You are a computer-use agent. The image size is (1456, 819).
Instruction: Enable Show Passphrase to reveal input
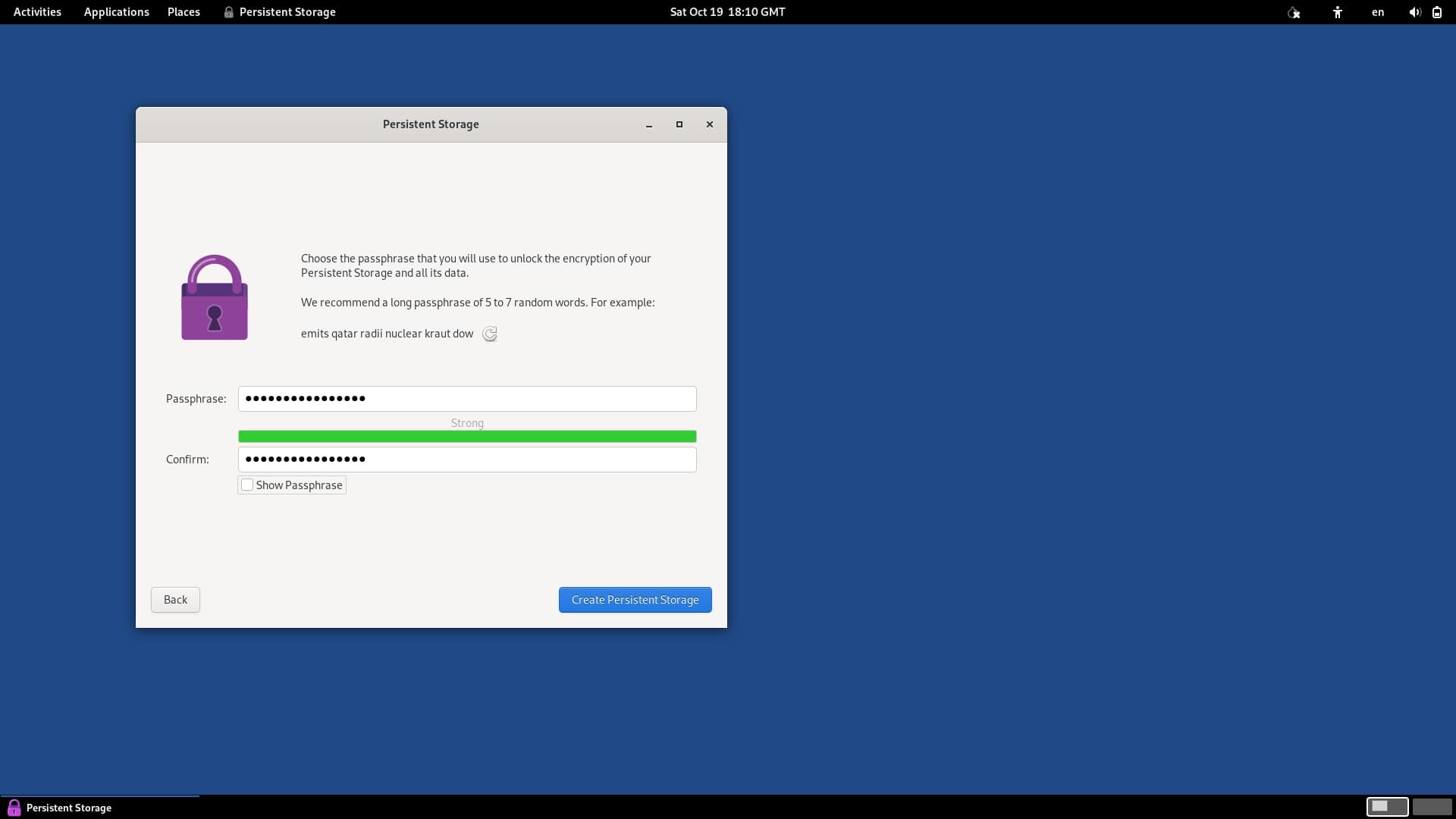click(246, 485)
